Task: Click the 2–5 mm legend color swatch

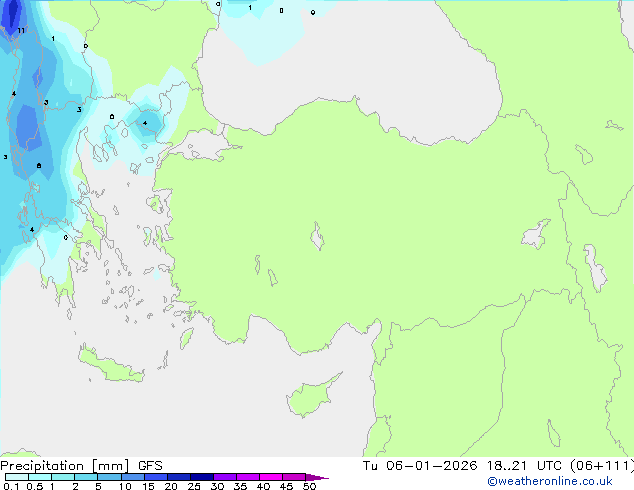Action: 86,477
